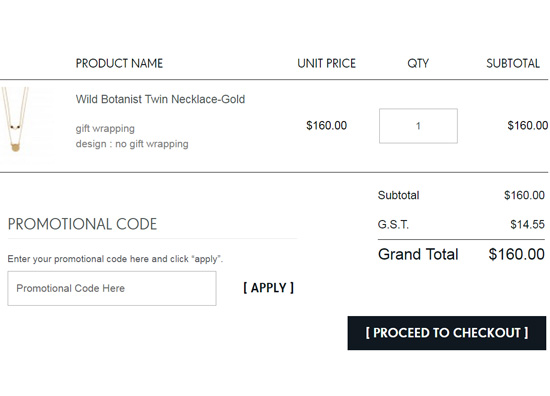The width and height of the screenshot is (550, 396).
Task: Click the PROMOTIONAL CODE heading
Action: click(82, 224)
